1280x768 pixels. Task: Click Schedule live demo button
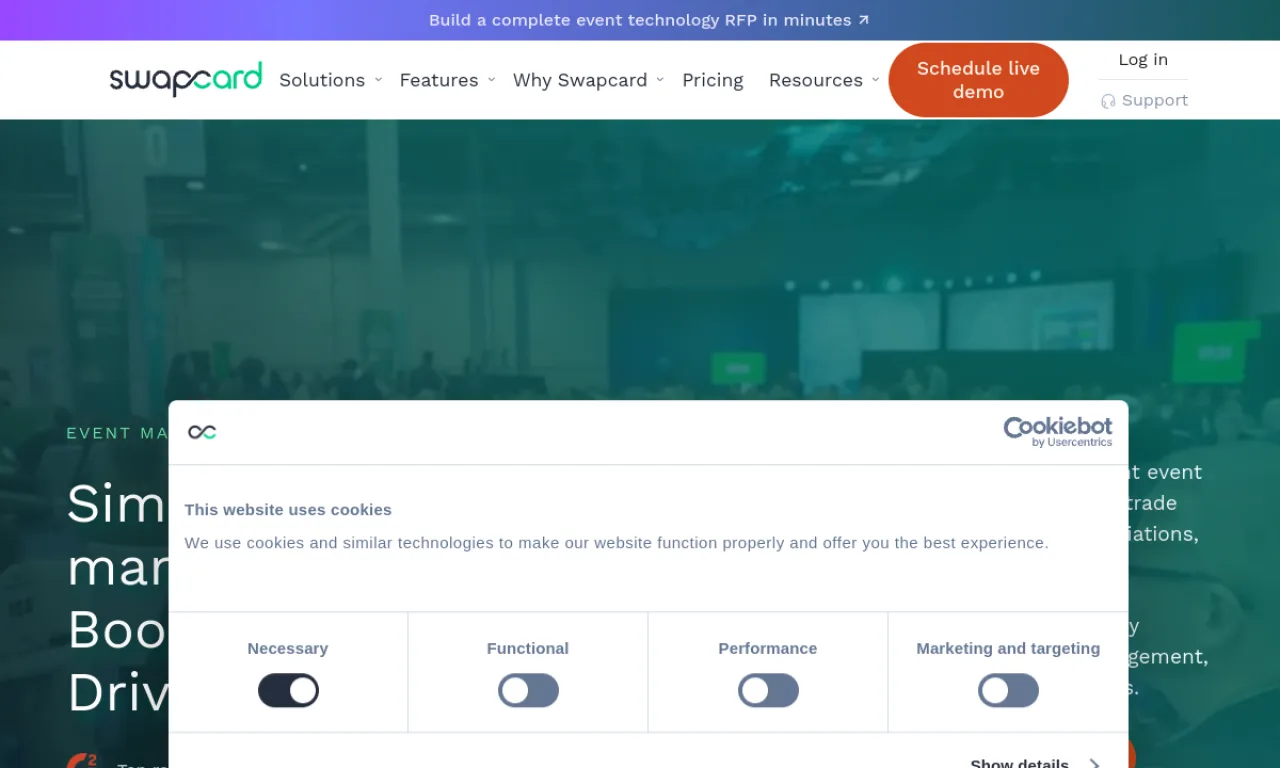pos(978,80)
